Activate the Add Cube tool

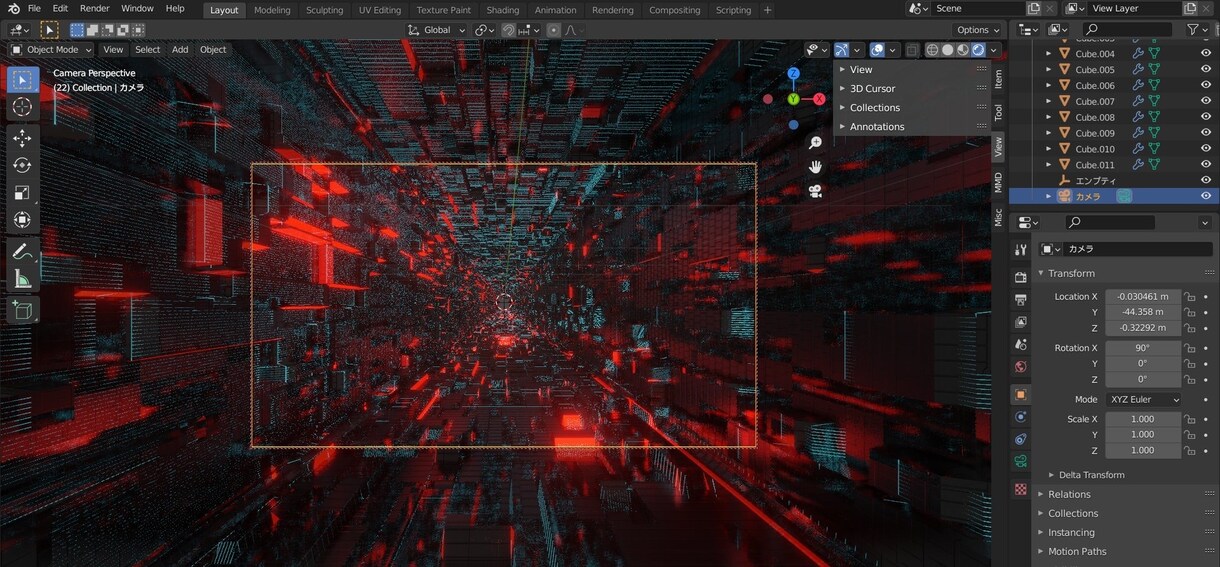[x=23, y=311]
